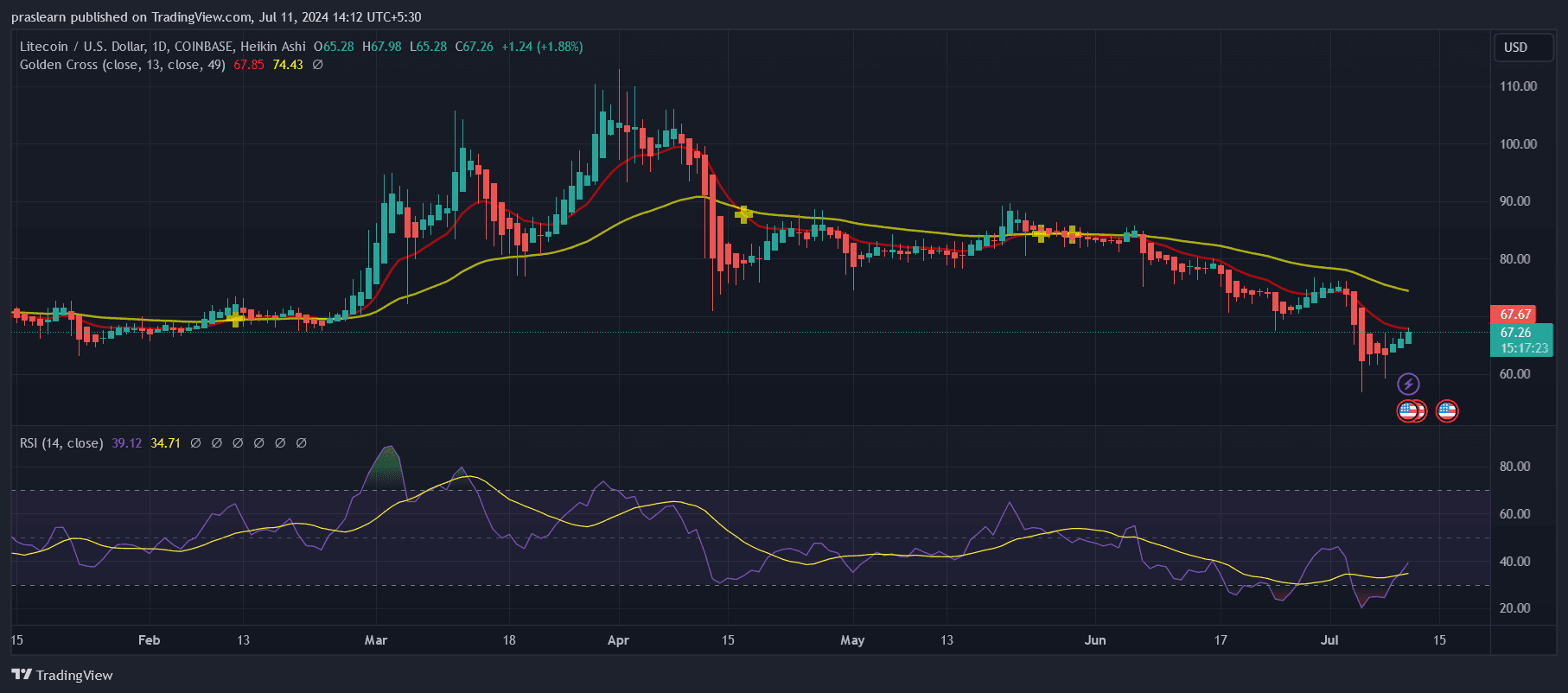The height and width of the screenshot is (693, 1568).
Task: Select the Golden Cross indicator legend
Action: tap(123, 65)
